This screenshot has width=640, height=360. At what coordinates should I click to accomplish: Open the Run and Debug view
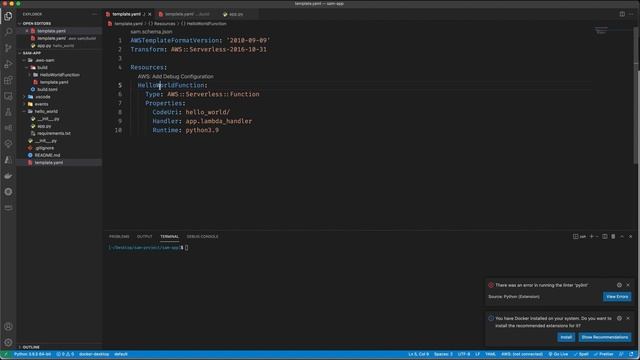click(8, 64)
